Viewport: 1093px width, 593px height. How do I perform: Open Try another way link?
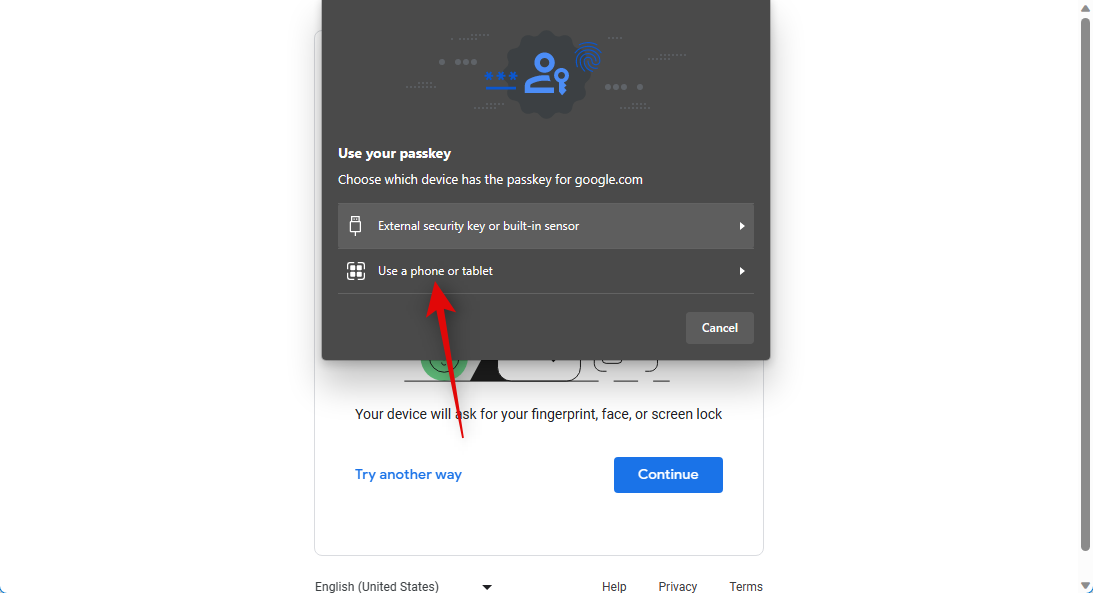[408, 475]
